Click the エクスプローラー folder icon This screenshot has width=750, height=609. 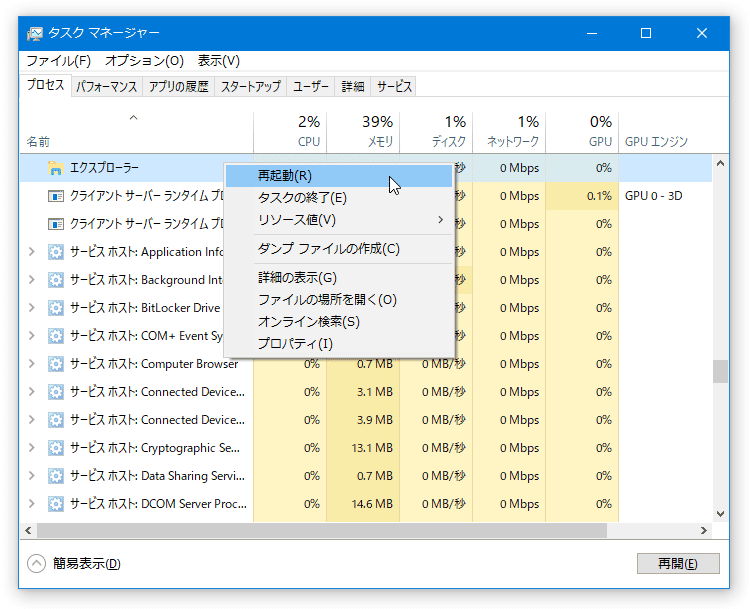point(55,168)
